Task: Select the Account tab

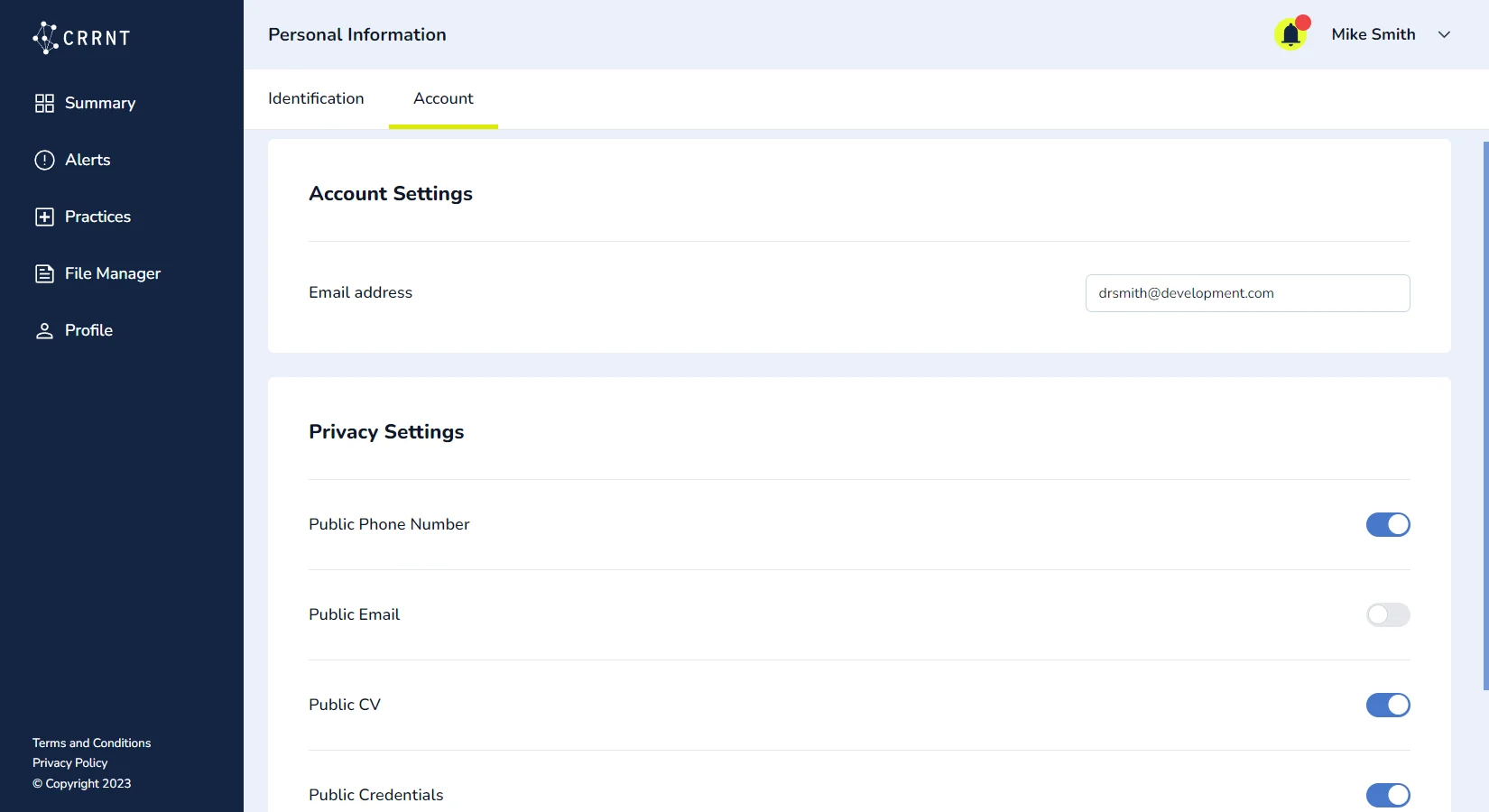Action: pos(443,98)
